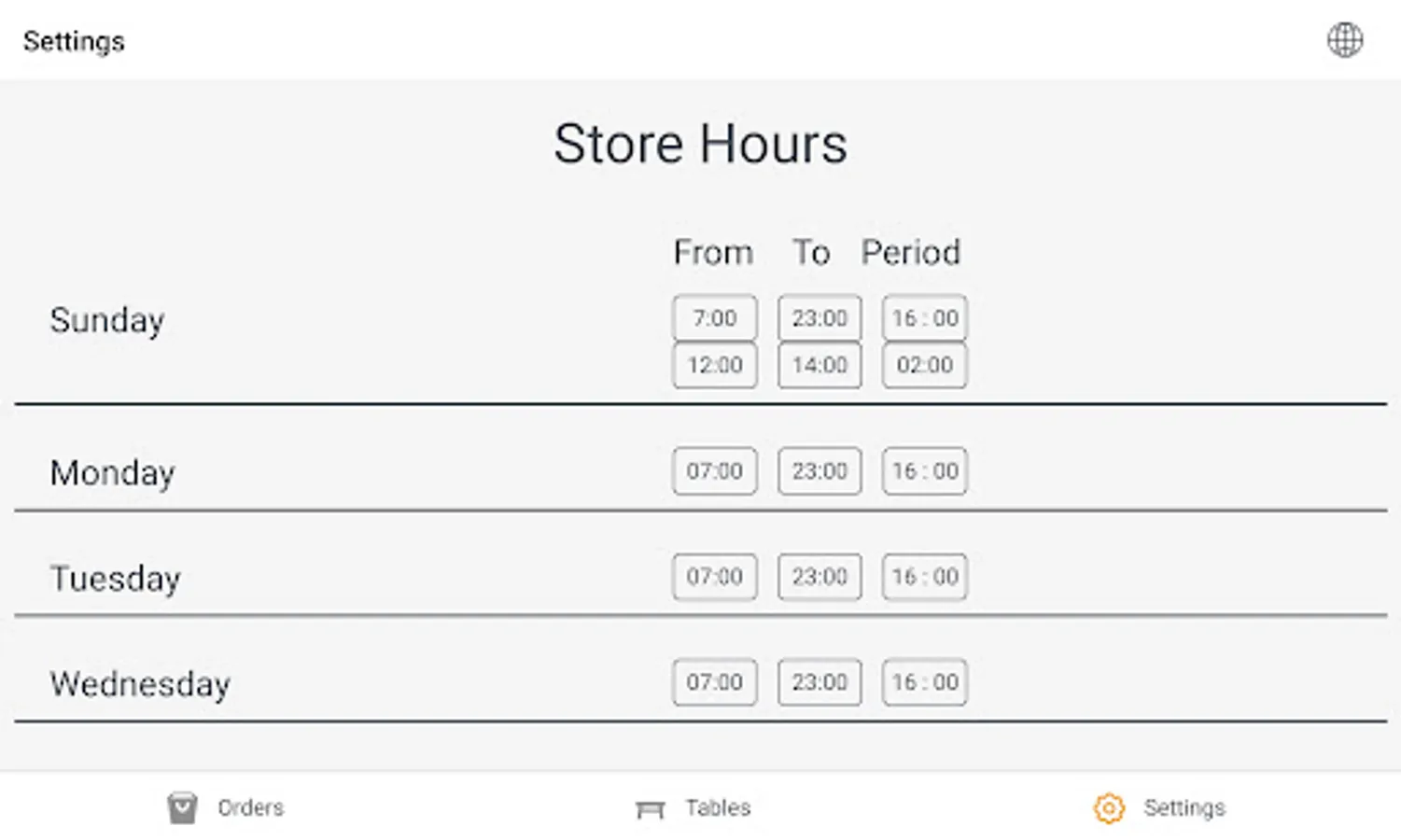Viewport: 1401px width, 840px height.
Task: Edit Sunday's first From time 7:00
Action: tap(714, 318)
